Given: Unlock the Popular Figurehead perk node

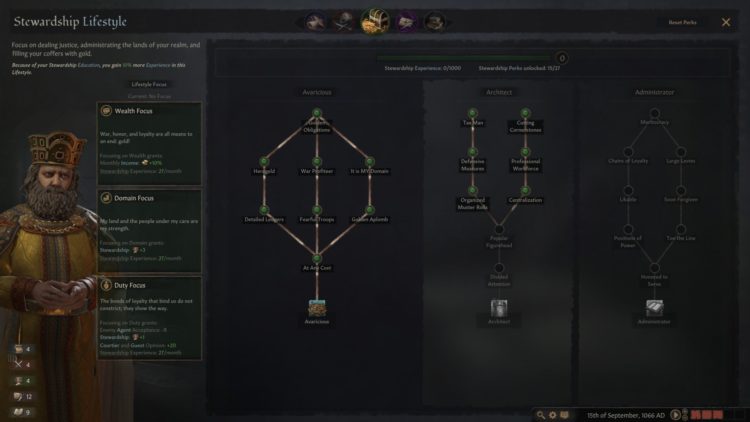Looking at the screenshot, I should point(499,229).
